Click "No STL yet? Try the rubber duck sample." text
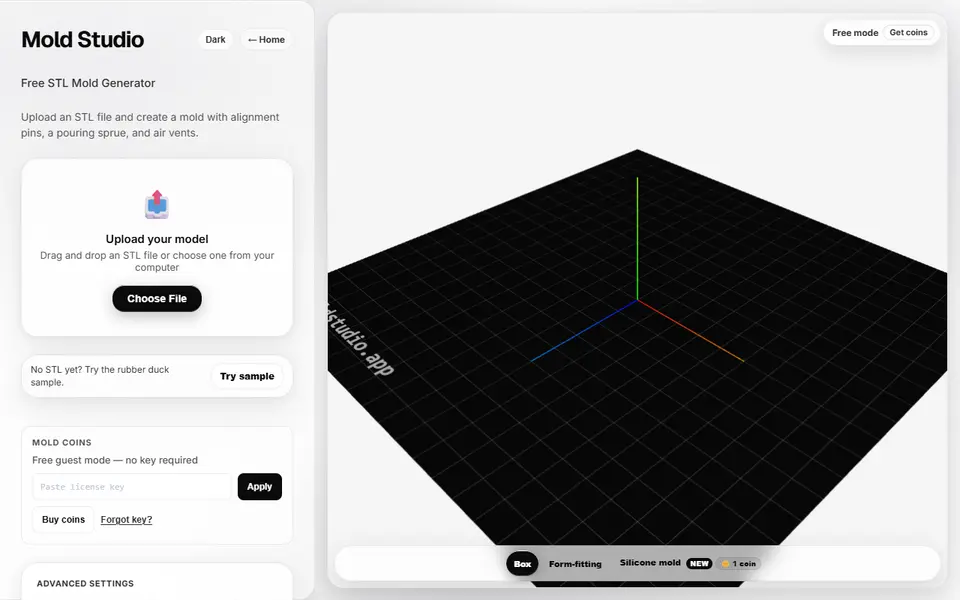The image size is (960, 600). pos(100,376)
